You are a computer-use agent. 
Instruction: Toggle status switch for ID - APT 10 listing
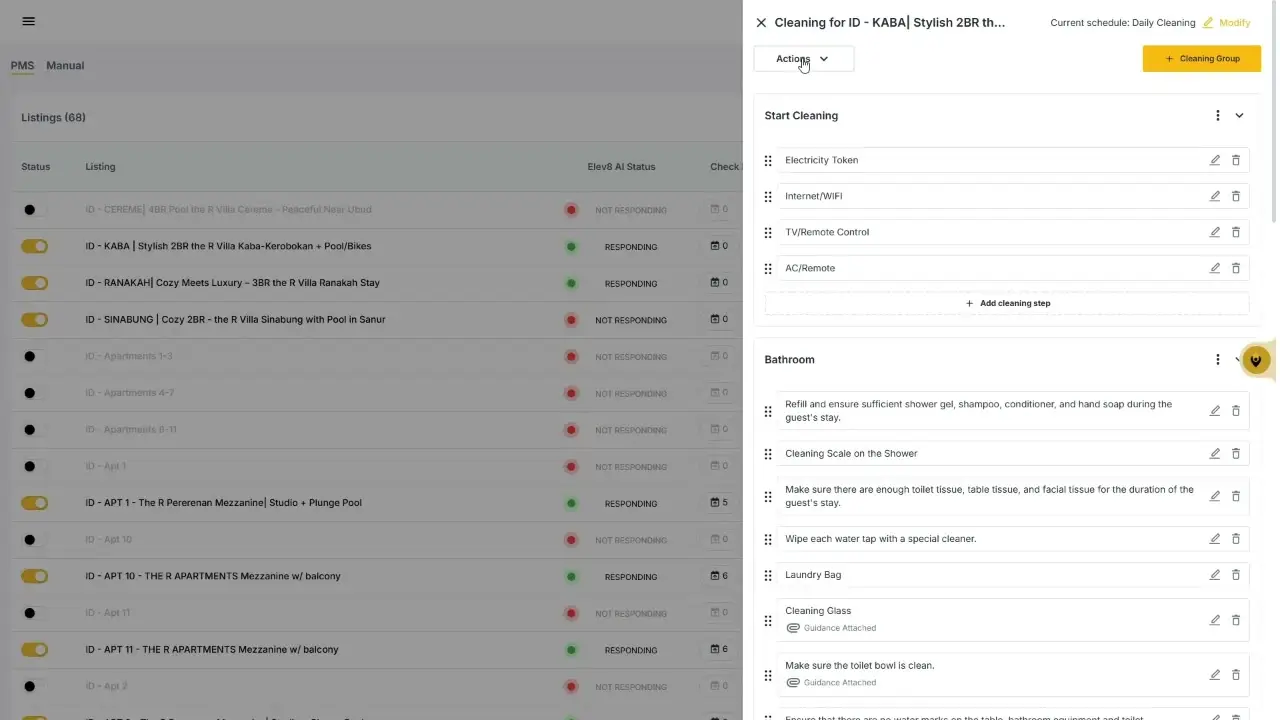34,576
